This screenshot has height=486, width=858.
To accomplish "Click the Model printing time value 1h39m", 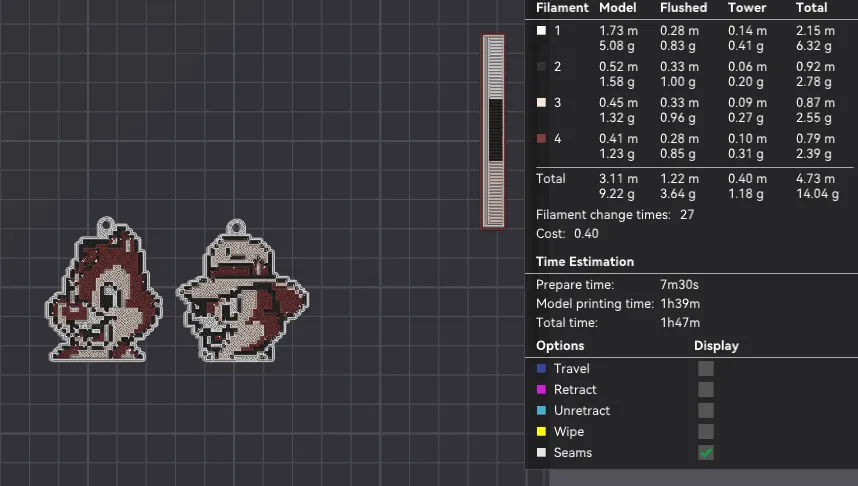I will pos(680,304).
